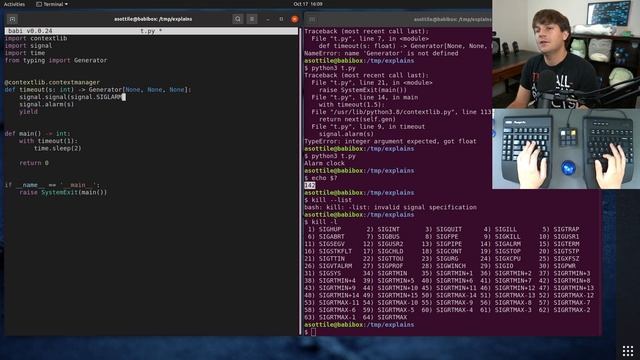
Task: Click 'return next(self.gen)' traceback line
Action: [358, 119]
